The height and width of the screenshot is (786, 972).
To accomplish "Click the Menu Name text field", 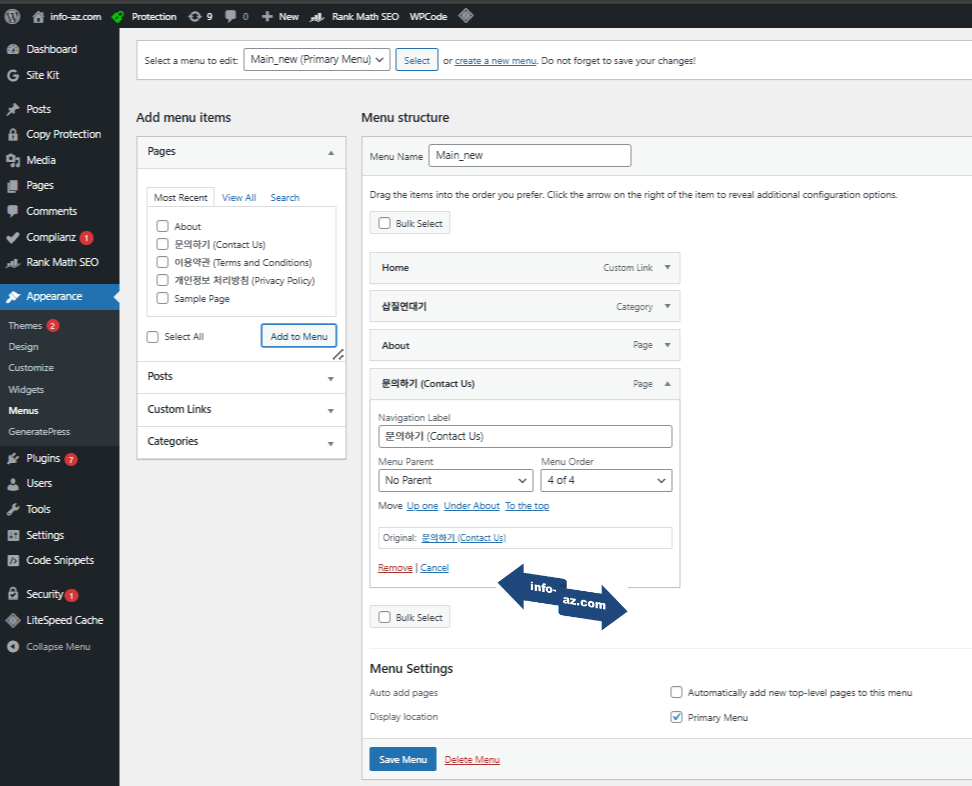I will [x=529, y=156].
